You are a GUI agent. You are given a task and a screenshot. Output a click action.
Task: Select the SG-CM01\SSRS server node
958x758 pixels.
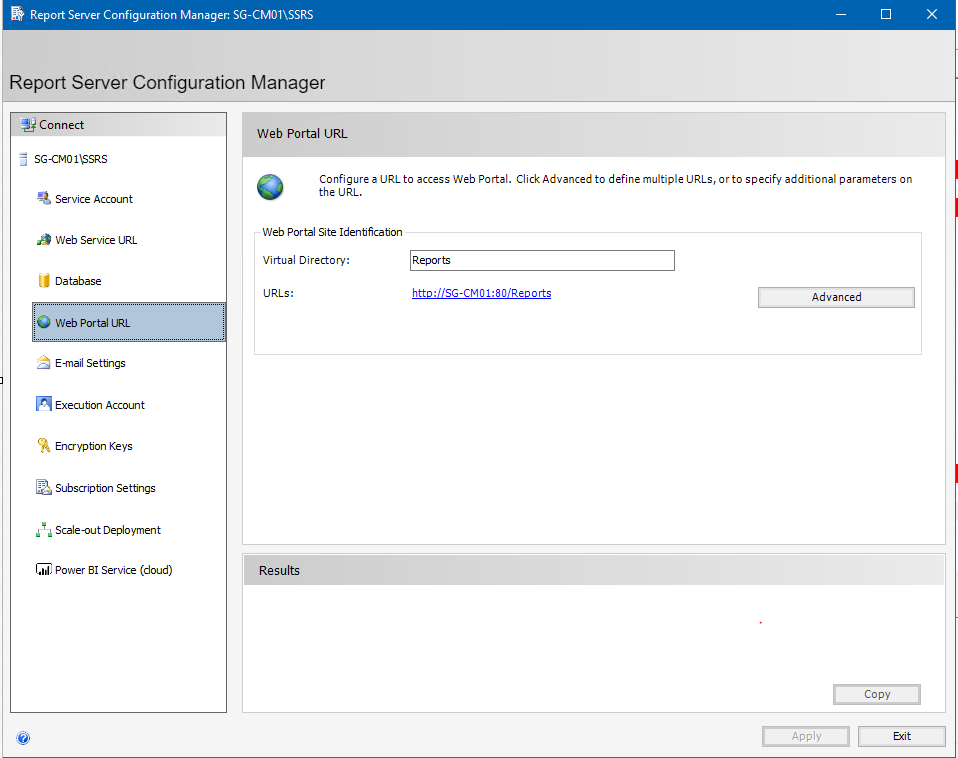pyautogui.click(x=69, y=159)
